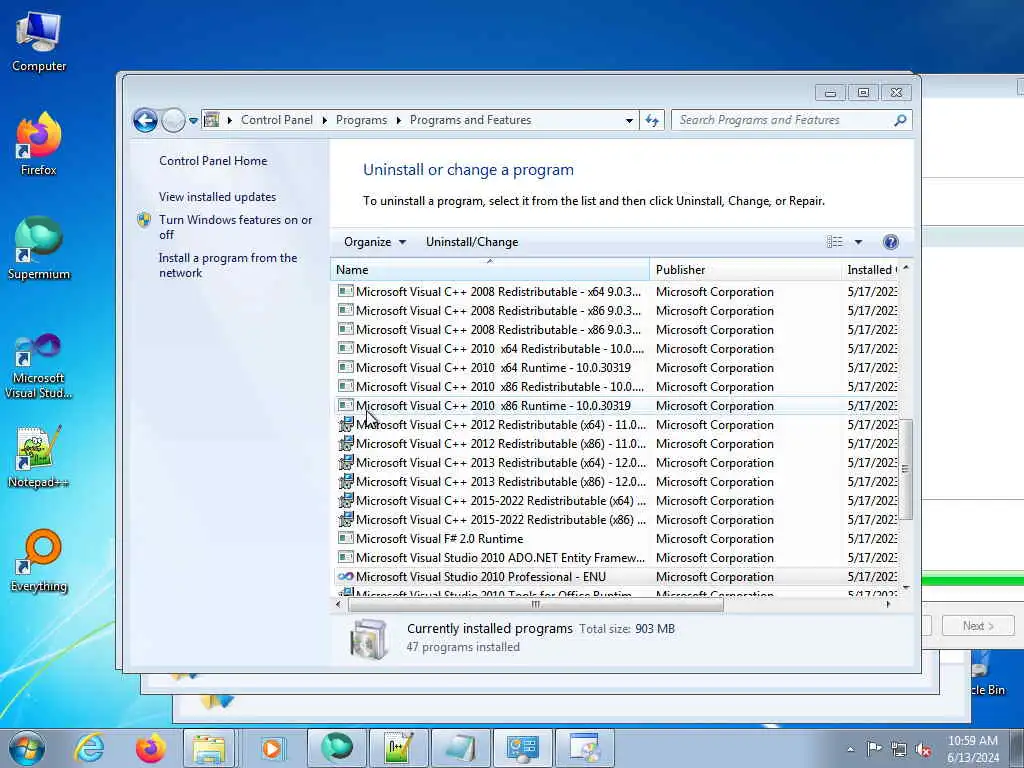This screenshot has width=1024, height=768.
Task: Select Visual C++ 2010 x86 Runtime row
Action: point(617,406)
